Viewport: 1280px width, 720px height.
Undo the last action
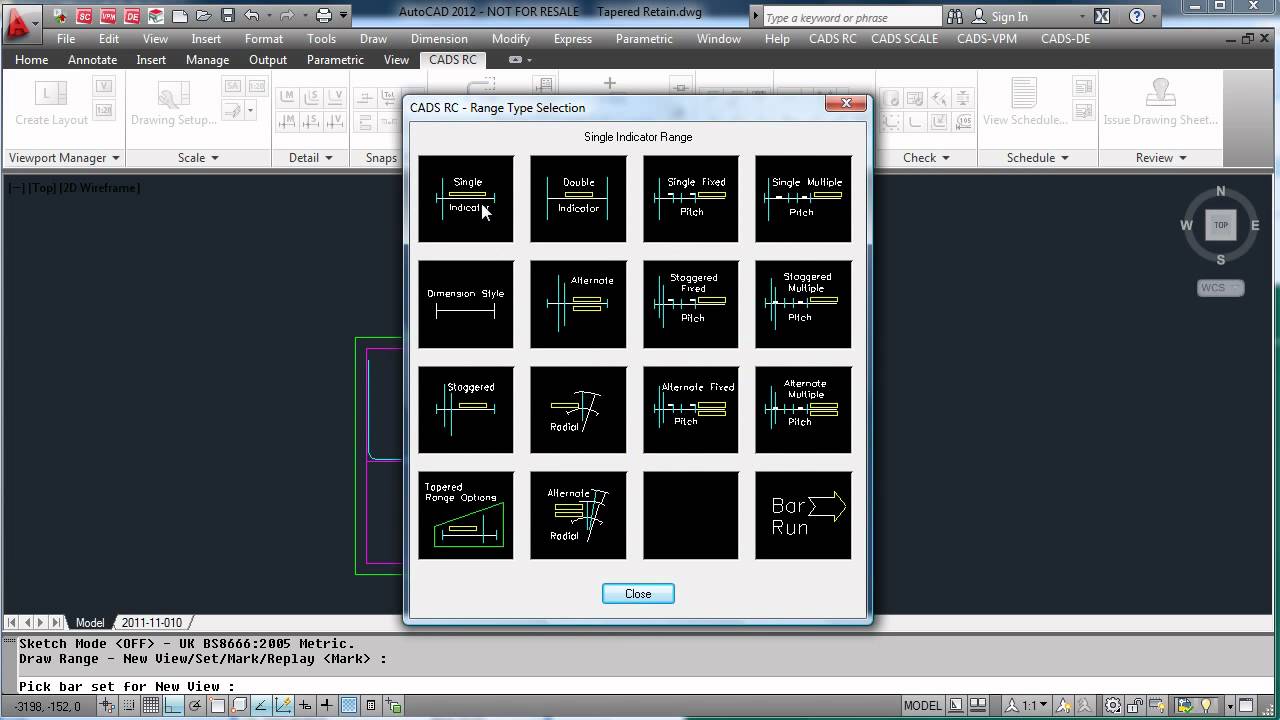pyautogui.click(x=252, y=16)
